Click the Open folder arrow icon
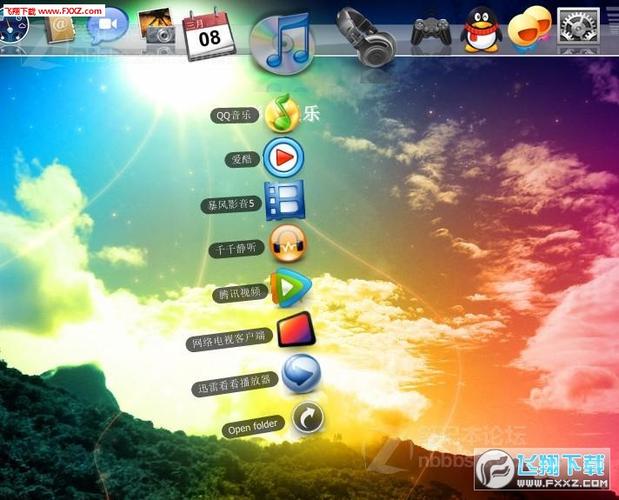This screenshot has height=500, width=619. pos(308,417)
